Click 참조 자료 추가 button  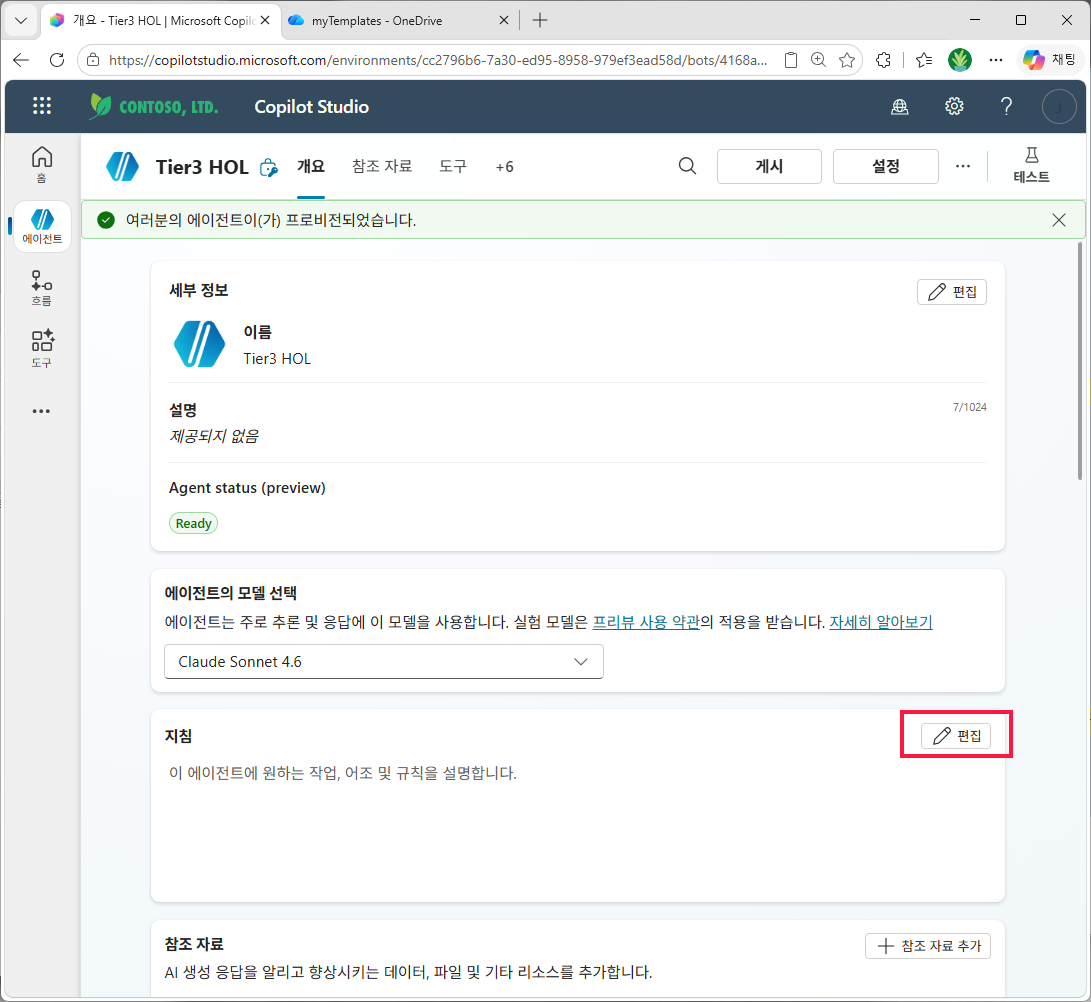point(927,946)
